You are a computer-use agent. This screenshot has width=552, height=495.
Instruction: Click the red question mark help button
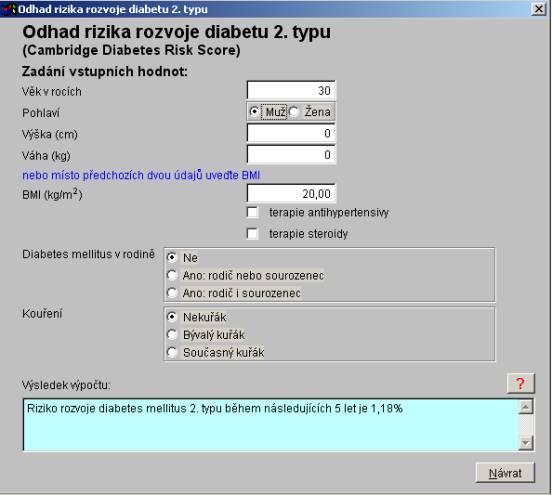[521, 383]
